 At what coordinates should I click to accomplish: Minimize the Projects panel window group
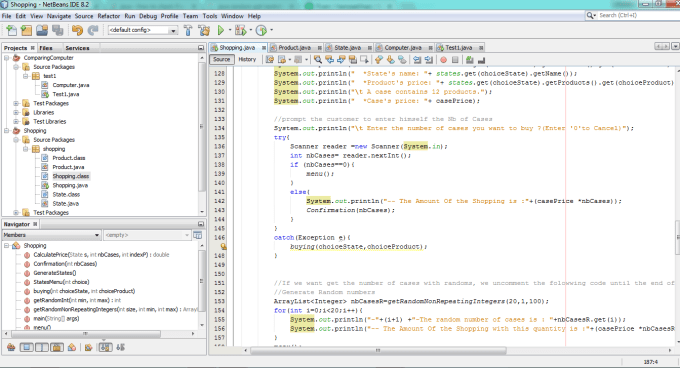click(201, 48)
